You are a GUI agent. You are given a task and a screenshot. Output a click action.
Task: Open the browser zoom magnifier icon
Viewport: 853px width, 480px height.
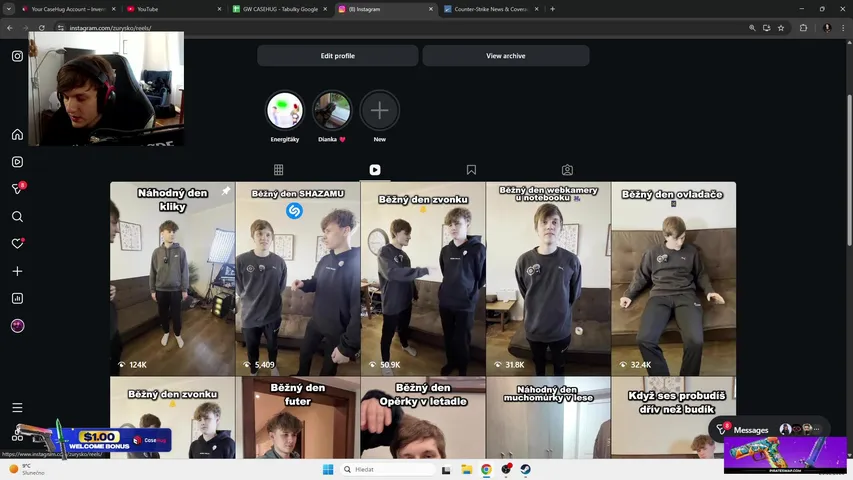(x=752, y=28)
